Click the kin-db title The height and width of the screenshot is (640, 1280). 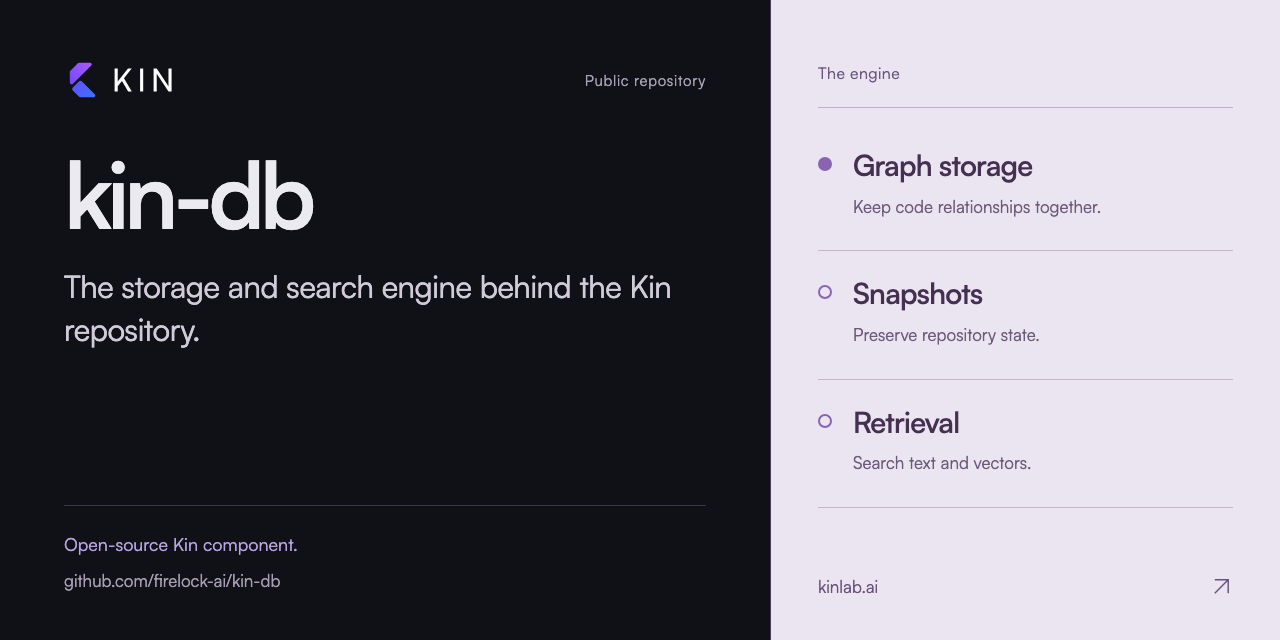[x=190, y=195]
